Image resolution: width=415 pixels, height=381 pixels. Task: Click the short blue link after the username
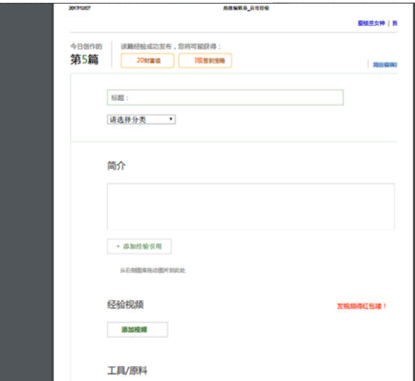(395, 23)
